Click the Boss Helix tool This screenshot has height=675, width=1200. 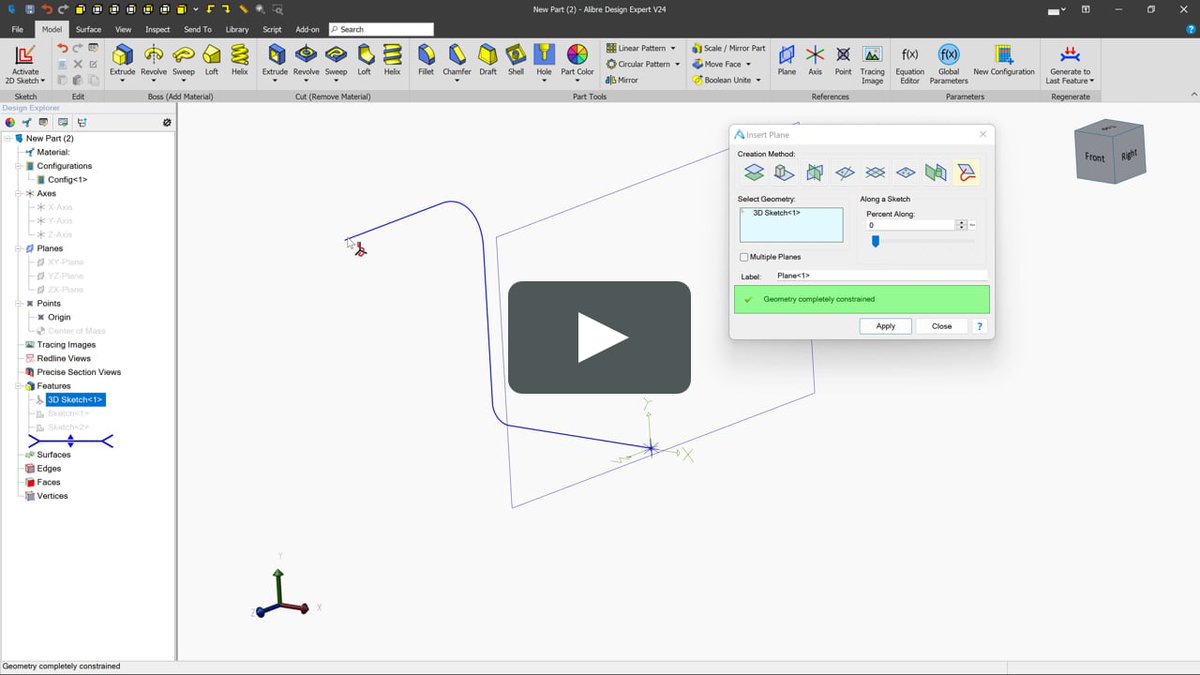coord(240,58)
